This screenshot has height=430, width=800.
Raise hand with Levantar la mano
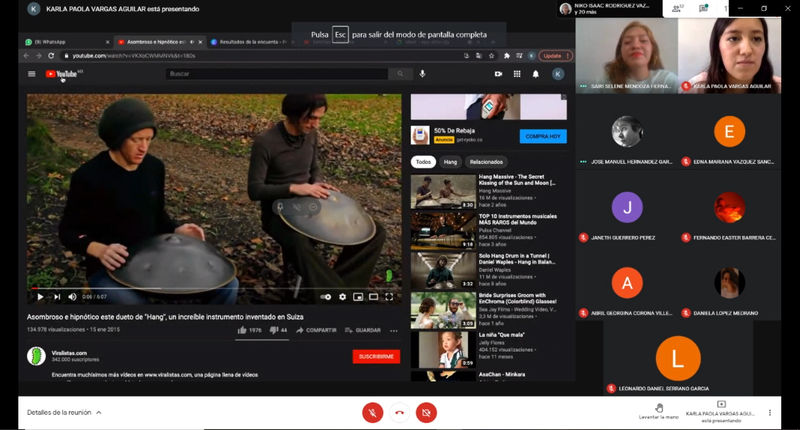pyautogui.click(x=659, y=411)
